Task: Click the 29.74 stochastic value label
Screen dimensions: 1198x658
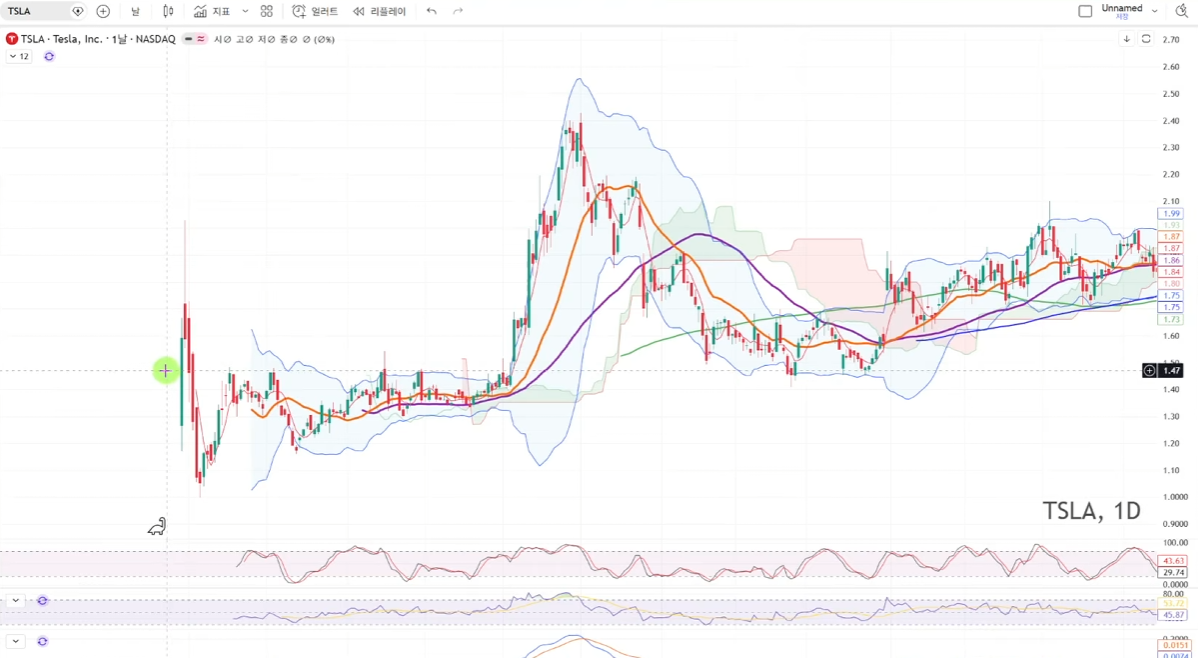Action: [x=1173, y=572]
